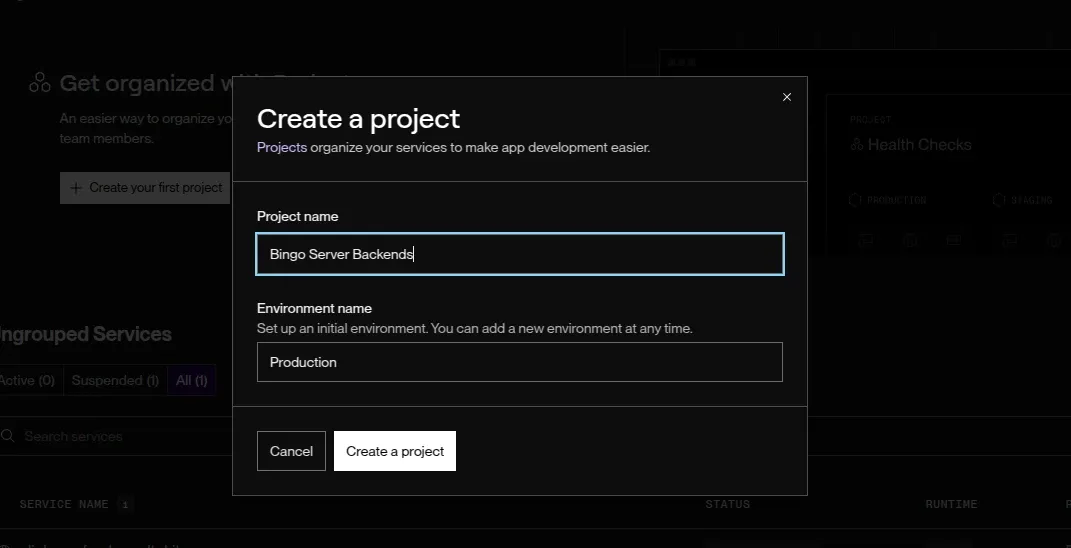Click the SERVICE NAME column header

tap(64, 504)
